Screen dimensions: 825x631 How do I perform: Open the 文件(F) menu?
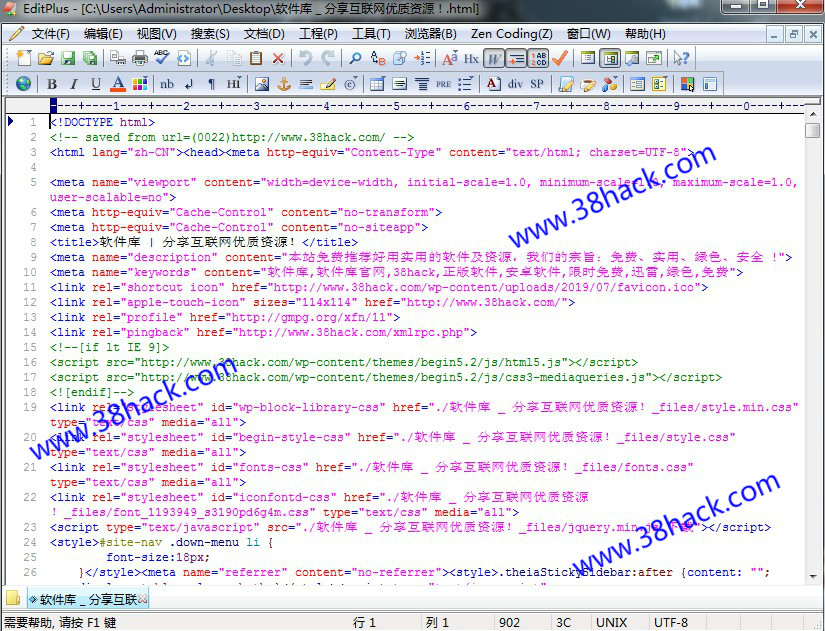51,34
